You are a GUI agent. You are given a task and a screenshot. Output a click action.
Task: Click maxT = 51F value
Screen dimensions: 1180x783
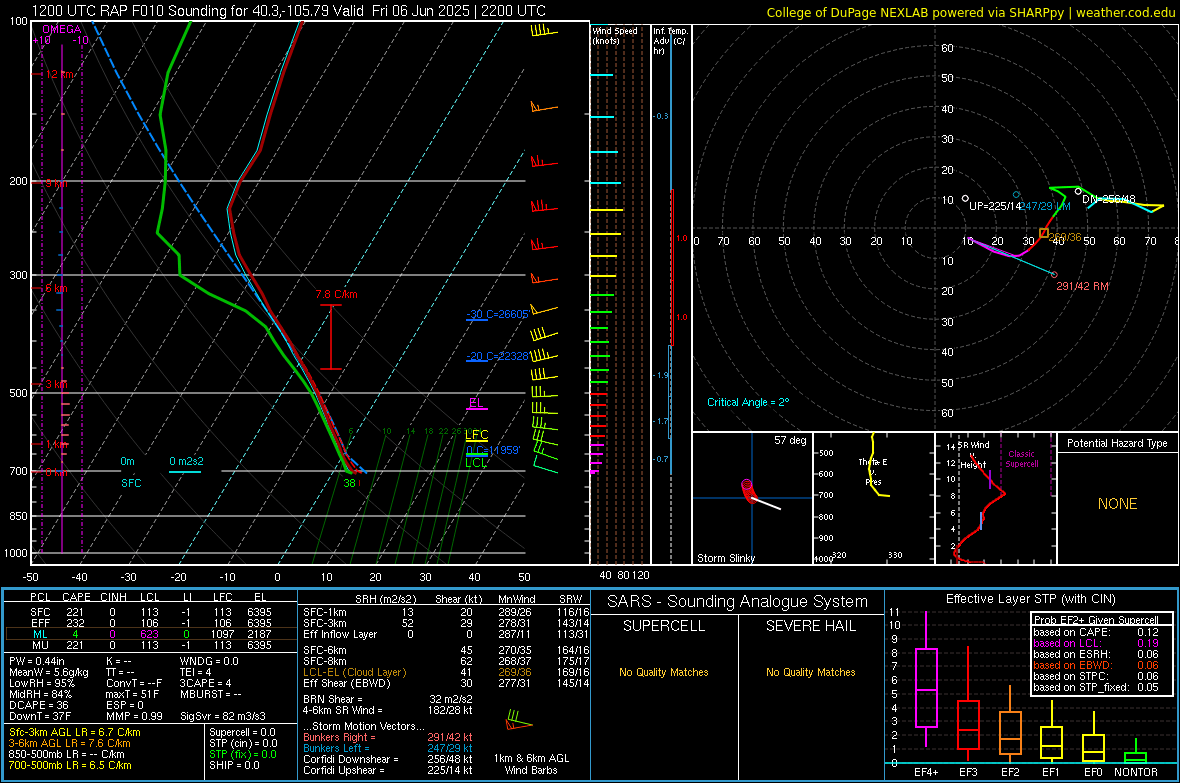(132, 694)
